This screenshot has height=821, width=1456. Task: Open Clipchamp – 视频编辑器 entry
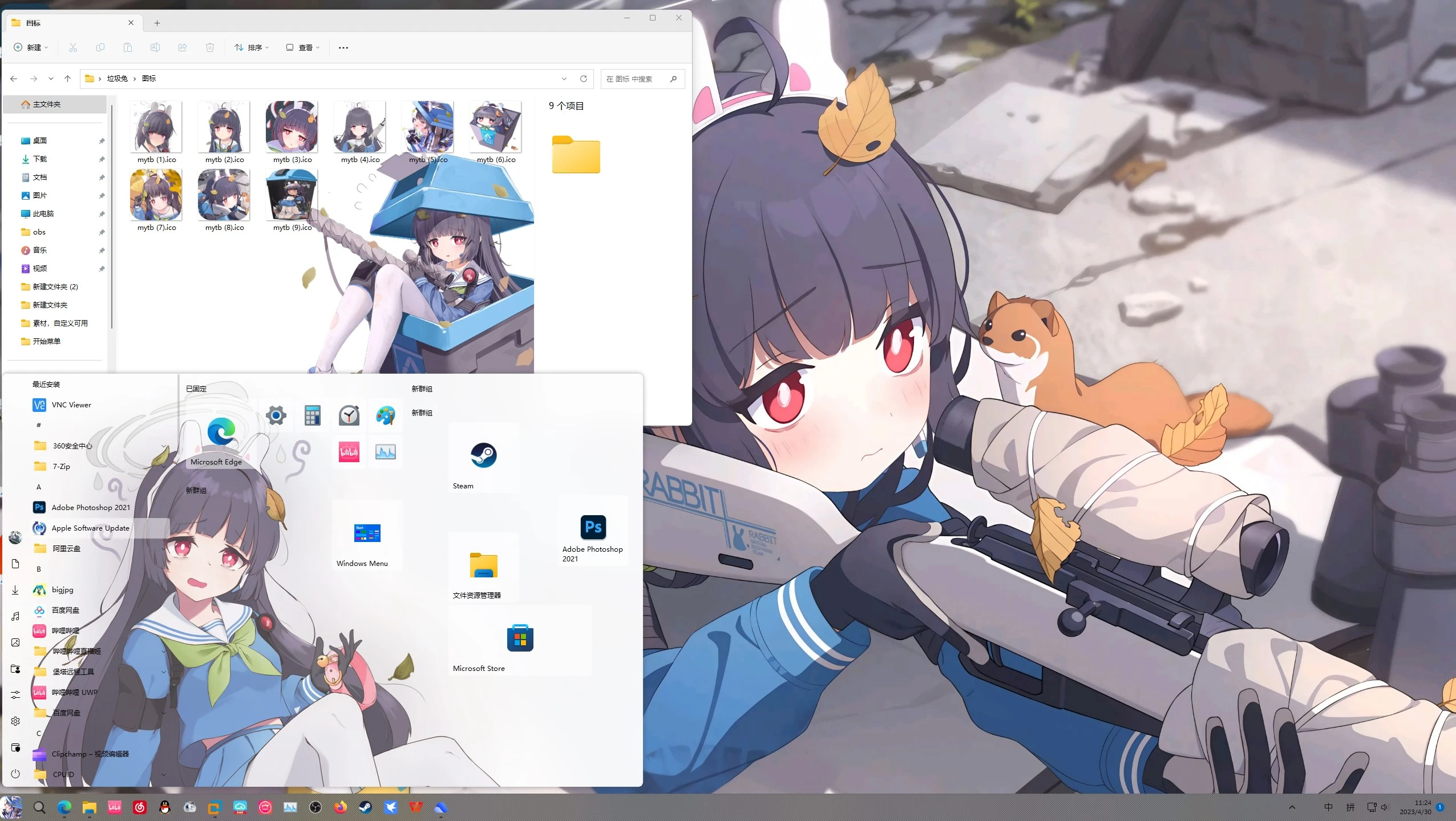click(100, 754)
